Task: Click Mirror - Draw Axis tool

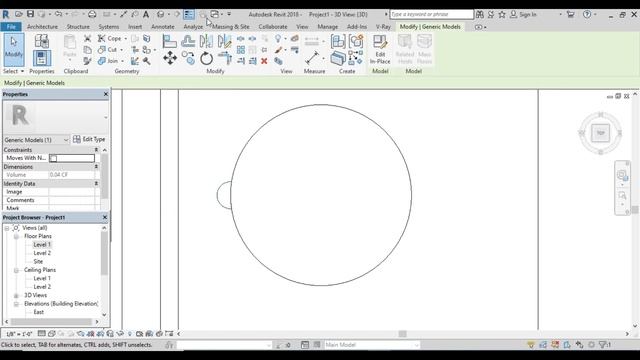Action: pyautogui.click(x=224, y=41)
